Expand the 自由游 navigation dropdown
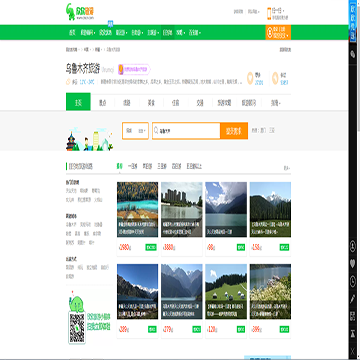The height and width of the screenshot is (360, 360). [137, 33]
